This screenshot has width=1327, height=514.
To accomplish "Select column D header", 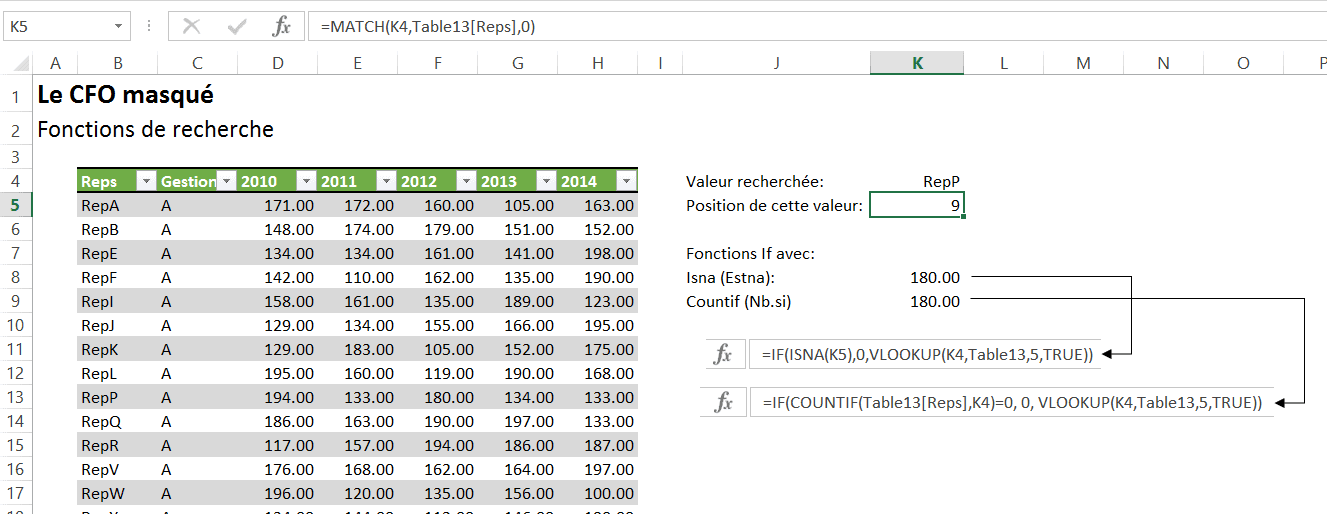I will [277, 63].
